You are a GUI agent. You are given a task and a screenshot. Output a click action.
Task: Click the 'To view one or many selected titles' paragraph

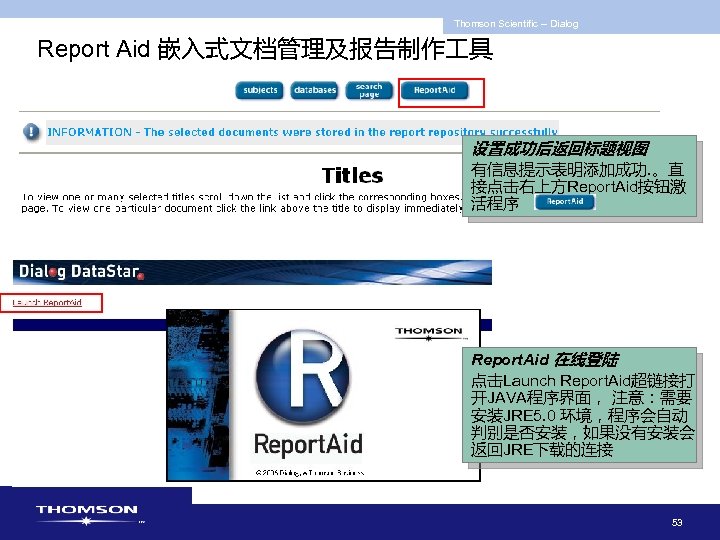click(x=242, y=202)
